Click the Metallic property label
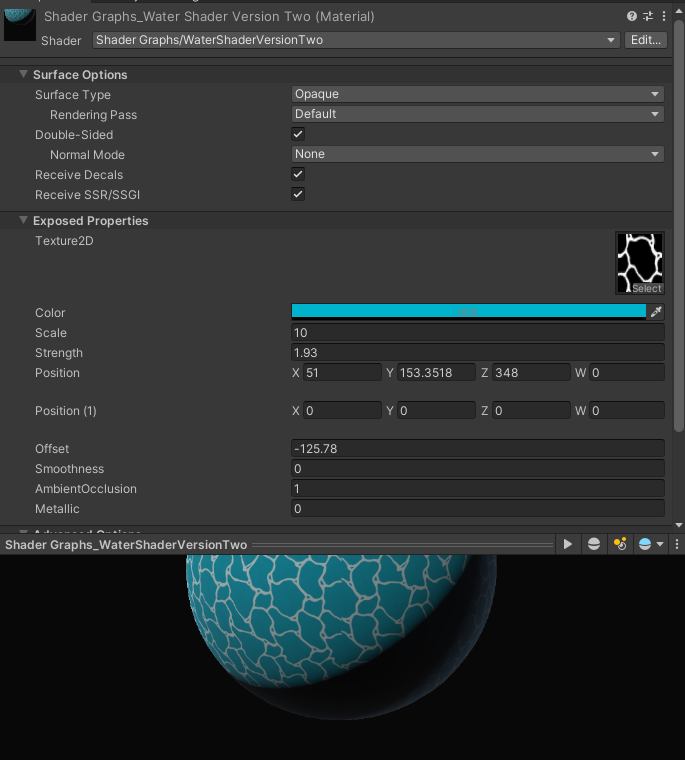Screen dimensions: 685x760 point(57,508)
